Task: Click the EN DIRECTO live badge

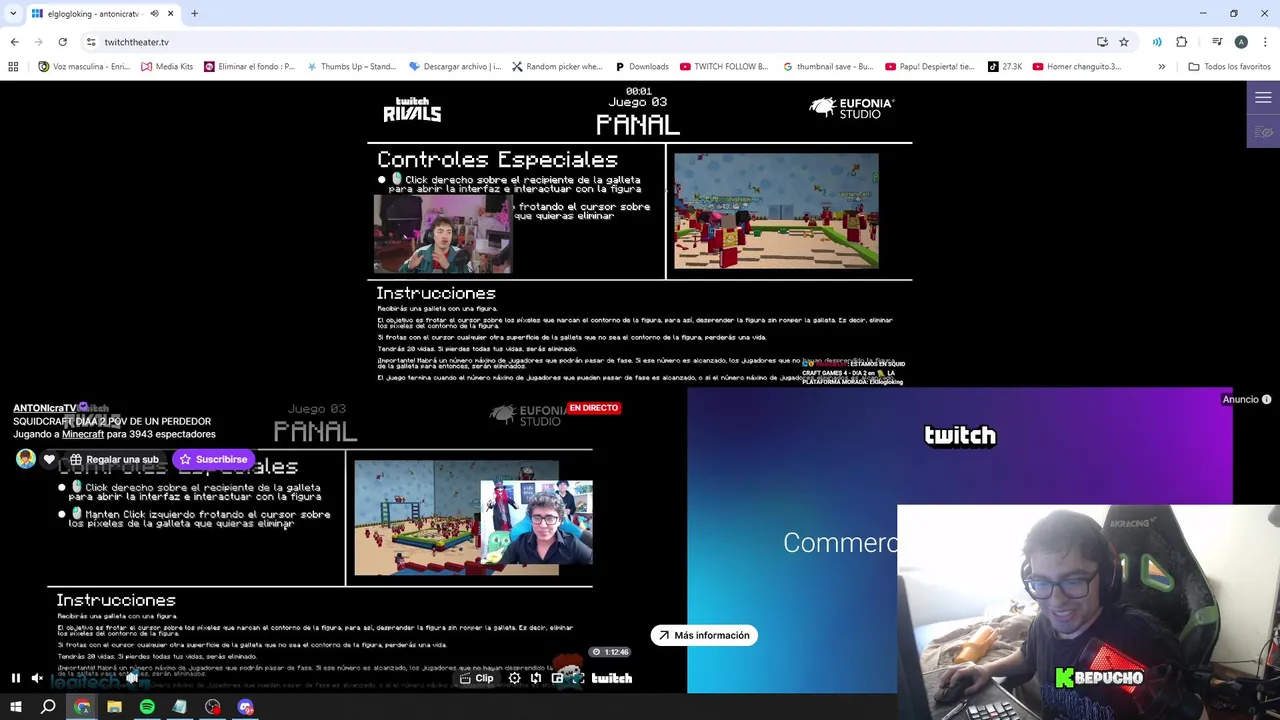Action: [594, 408]
